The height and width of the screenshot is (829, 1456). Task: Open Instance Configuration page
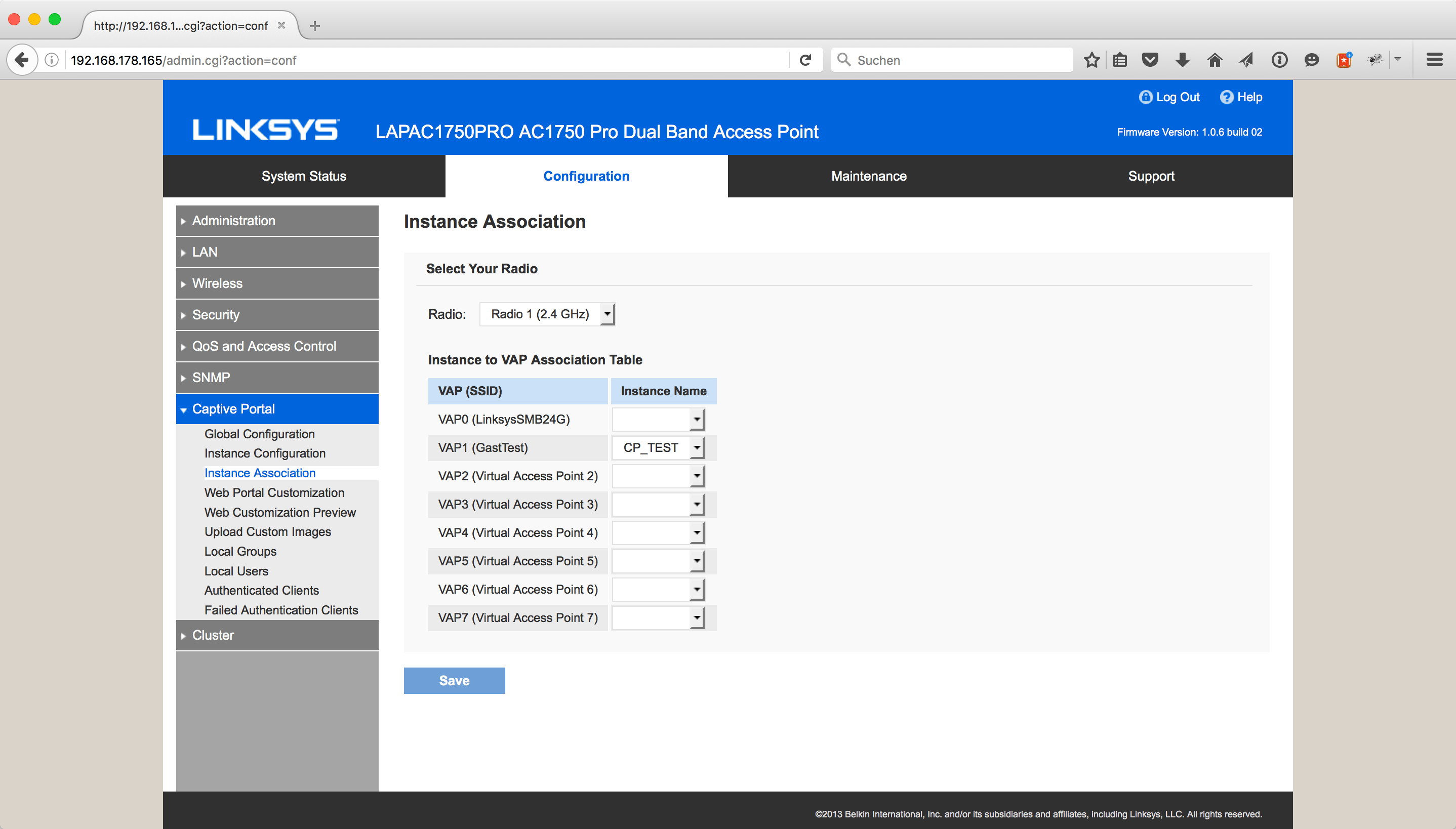[x=265, y=453]
